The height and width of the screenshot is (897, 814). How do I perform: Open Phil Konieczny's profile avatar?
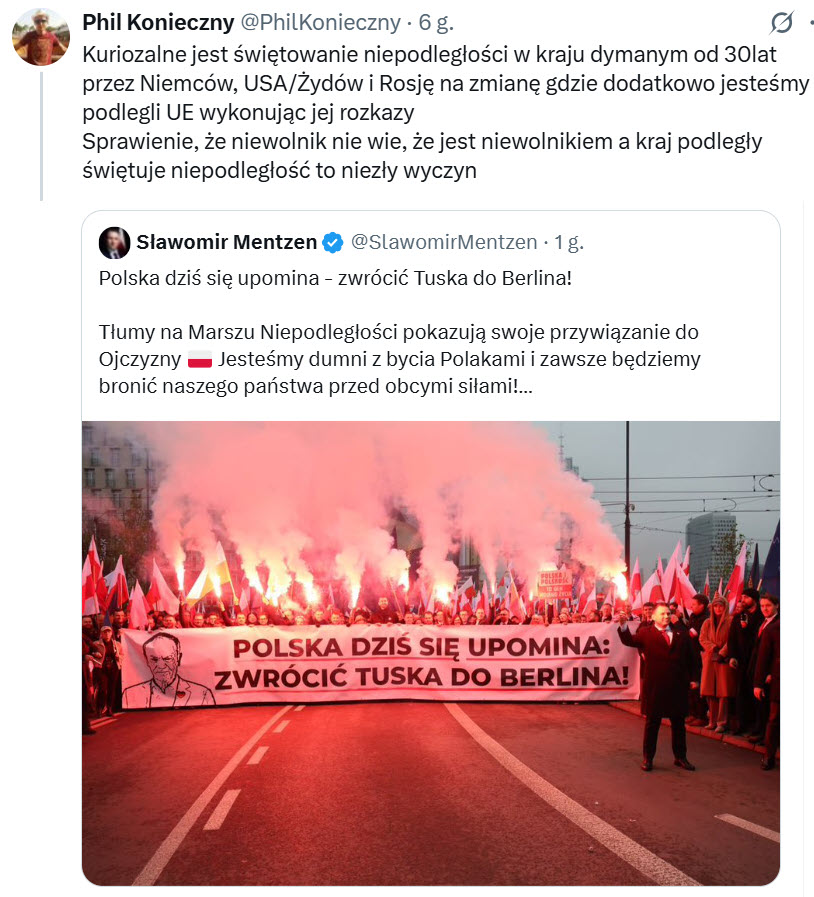click(41, 37)
